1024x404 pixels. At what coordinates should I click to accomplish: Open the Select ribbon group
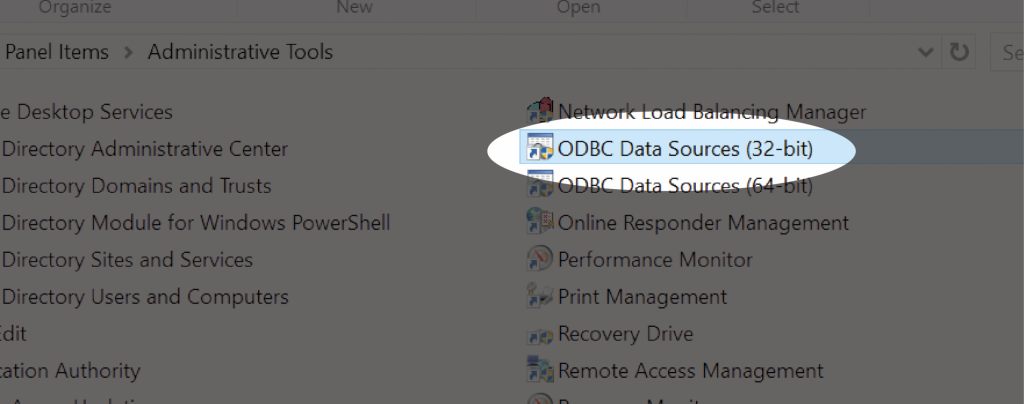[x=775, y=8]
